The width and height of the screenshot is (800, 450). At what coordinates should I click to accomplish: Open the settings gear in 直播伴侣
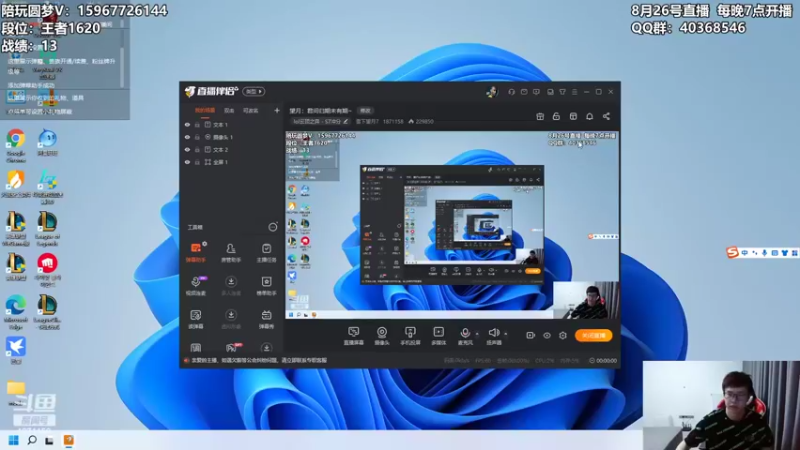(563, 335)
